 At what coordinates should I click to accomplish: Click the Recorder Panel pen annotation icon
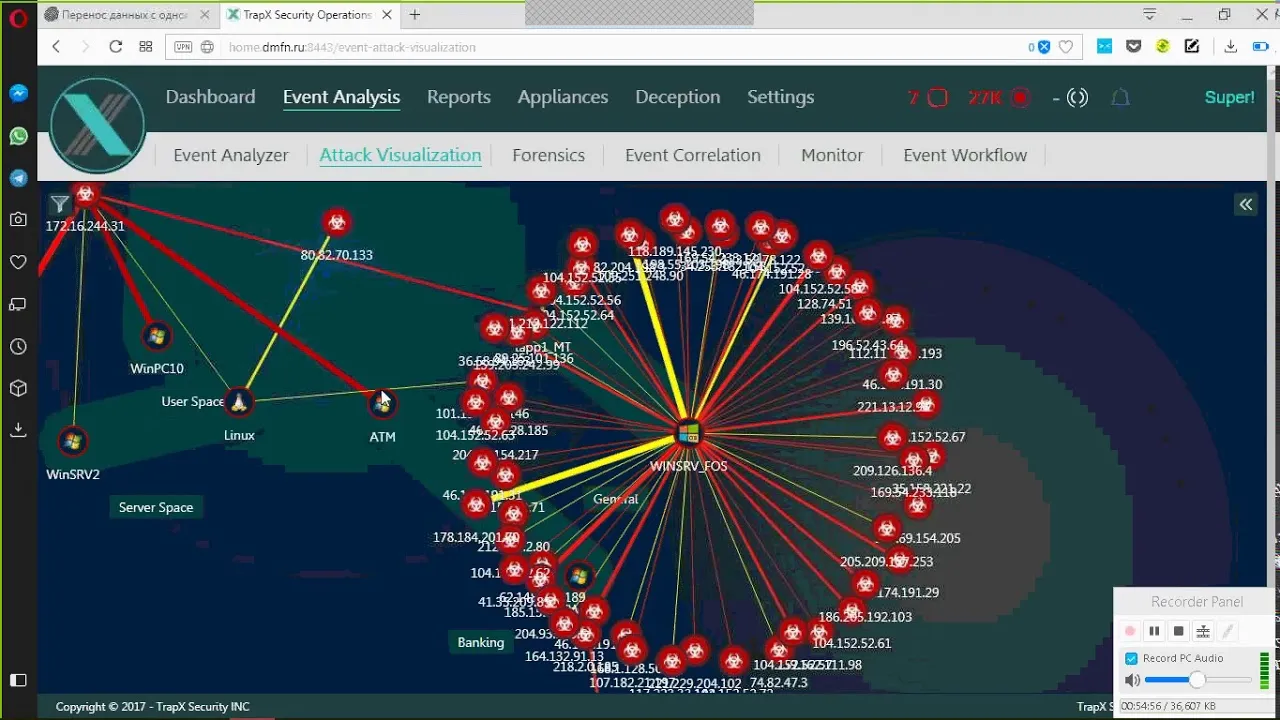tap(1228, 631)
